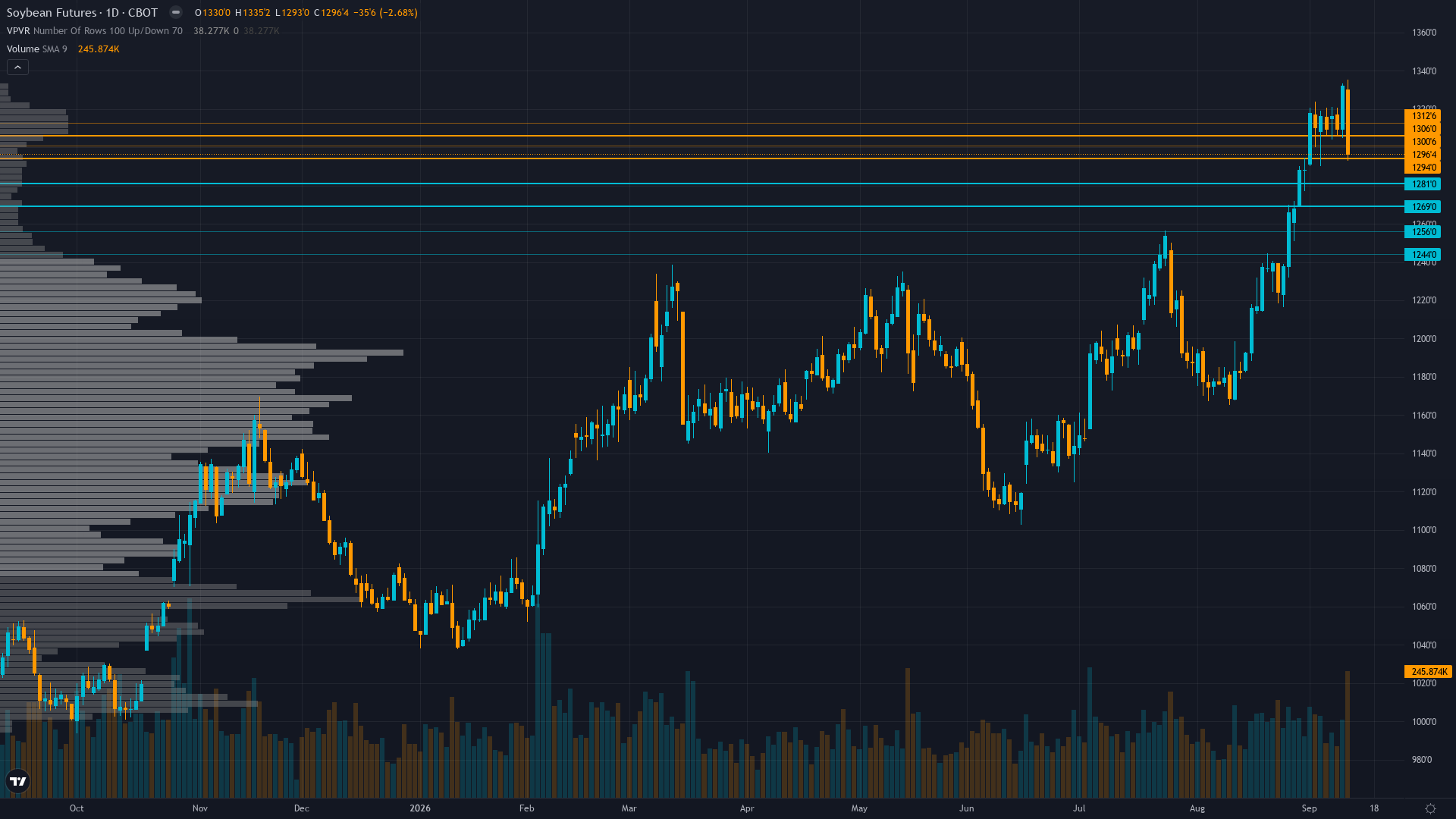Click the 1256'0 cyan price label
Image resolution: width=1456 pixels, height=819 pixels.
[x=1423, y=232]
